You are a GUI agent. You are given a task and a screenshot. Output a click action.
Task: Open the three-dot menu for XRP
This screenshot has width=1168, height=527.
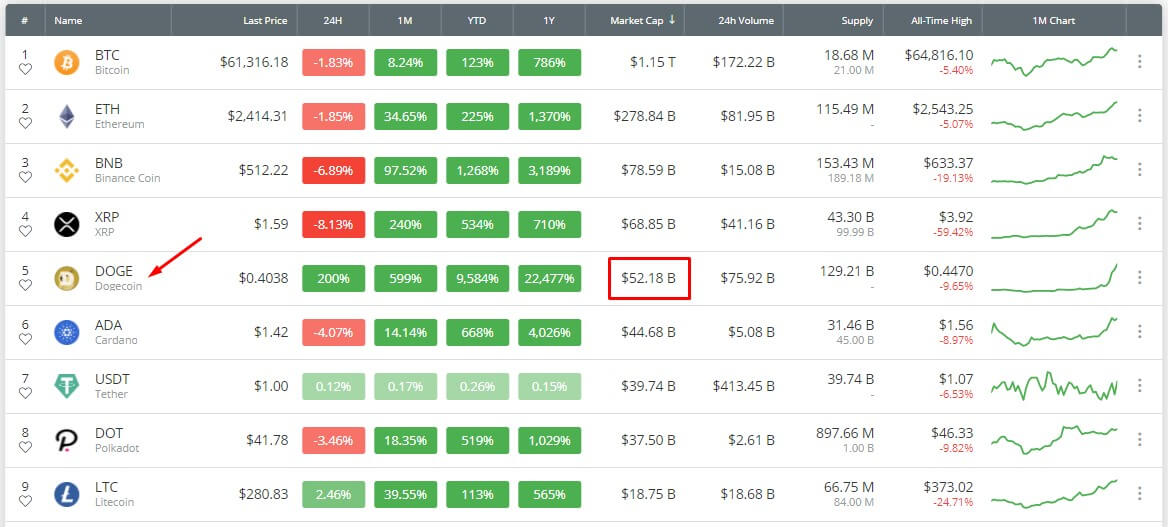(x=1139, y=224)
